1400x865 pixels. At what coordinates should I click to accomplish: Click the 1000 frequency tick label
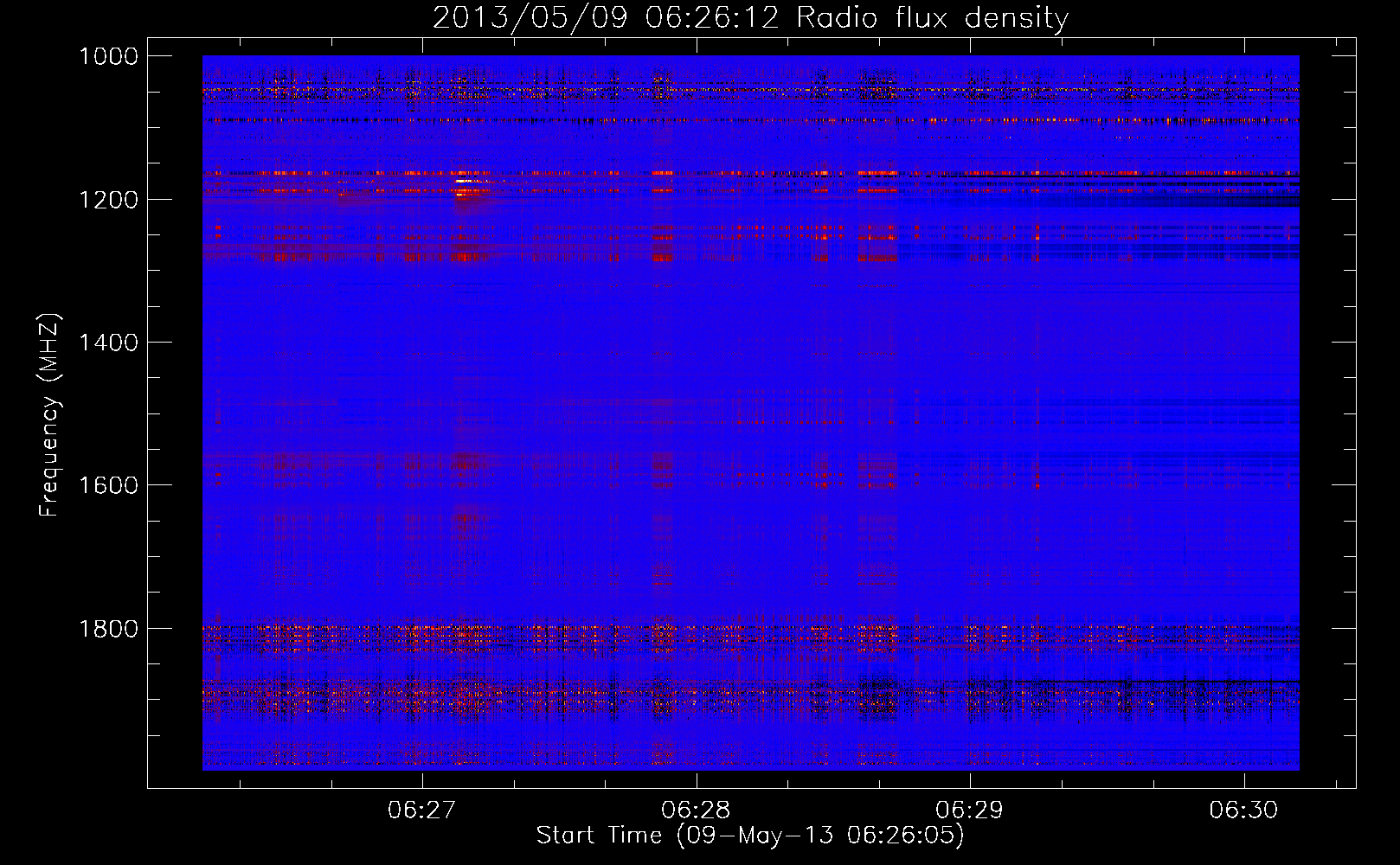(x=108, y=56)
